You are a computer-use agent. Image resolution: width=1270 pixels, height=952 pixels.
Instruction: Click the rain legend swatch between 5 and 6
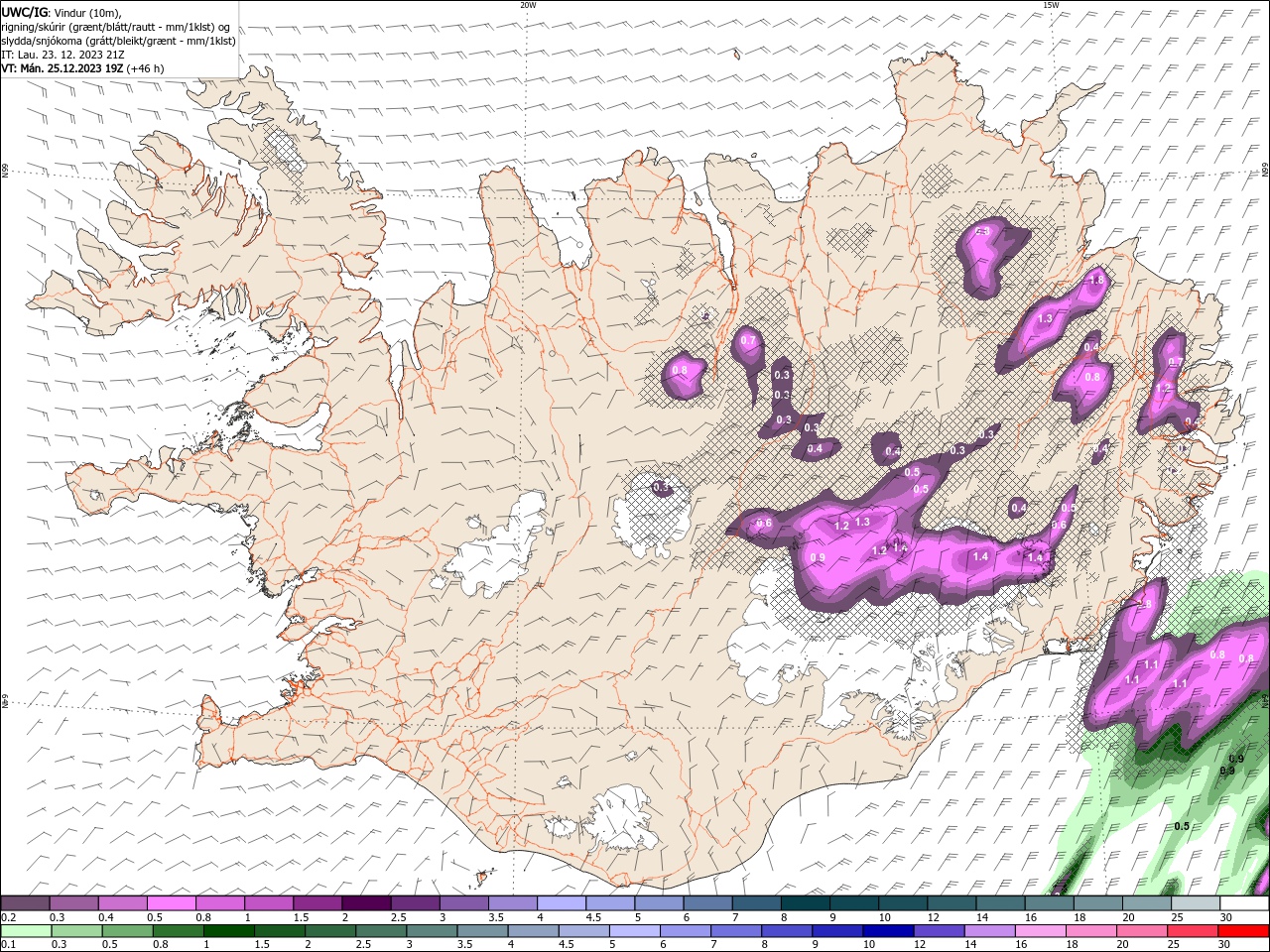[x=635, y=931]
